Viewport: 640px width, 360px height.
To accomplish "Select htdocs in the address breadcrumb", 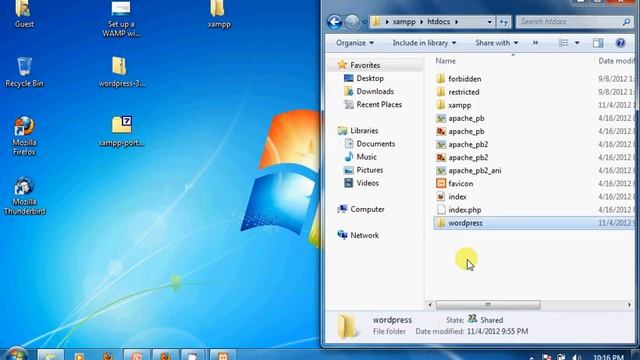I will point(438,22).
